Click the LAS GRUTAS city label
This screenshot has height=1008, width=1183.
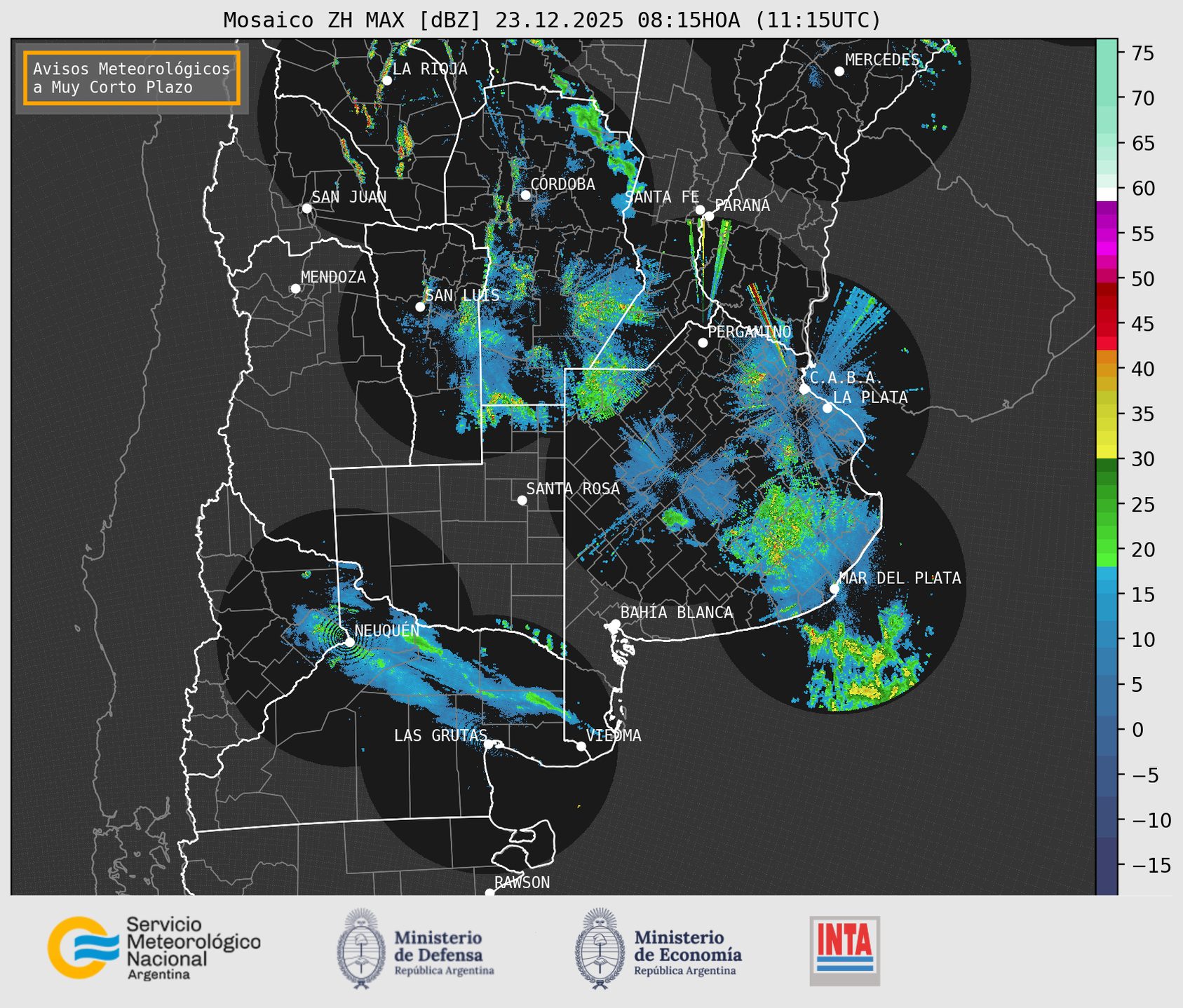coord(440,735)
